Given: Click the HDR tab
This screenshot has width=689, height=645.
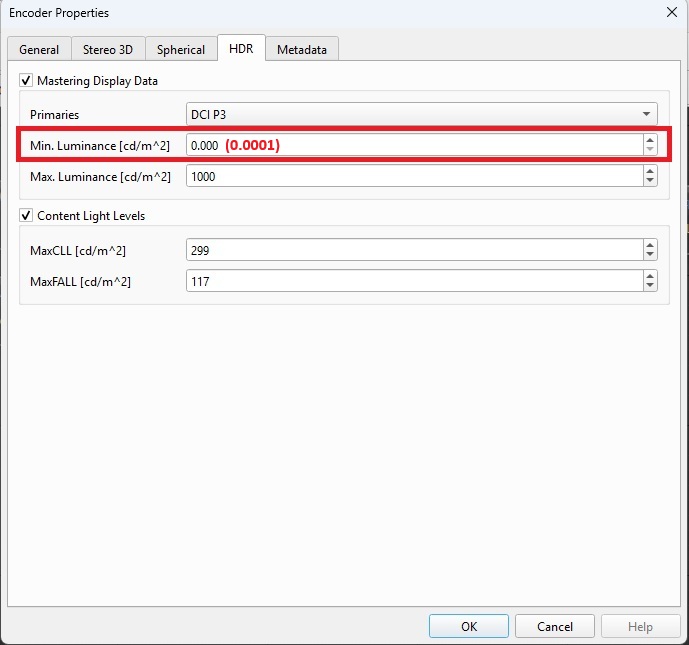Looking at the screenshot, I should (x=241, y=49).
